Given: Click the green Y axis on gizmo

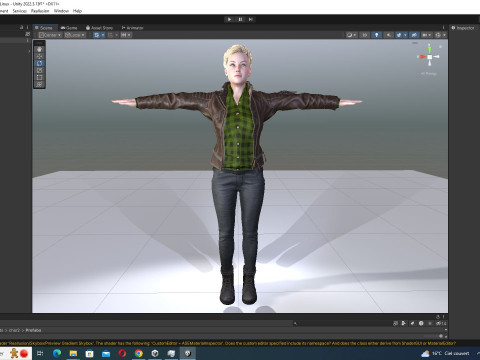Looking at the screenshot, I should 429,49.
